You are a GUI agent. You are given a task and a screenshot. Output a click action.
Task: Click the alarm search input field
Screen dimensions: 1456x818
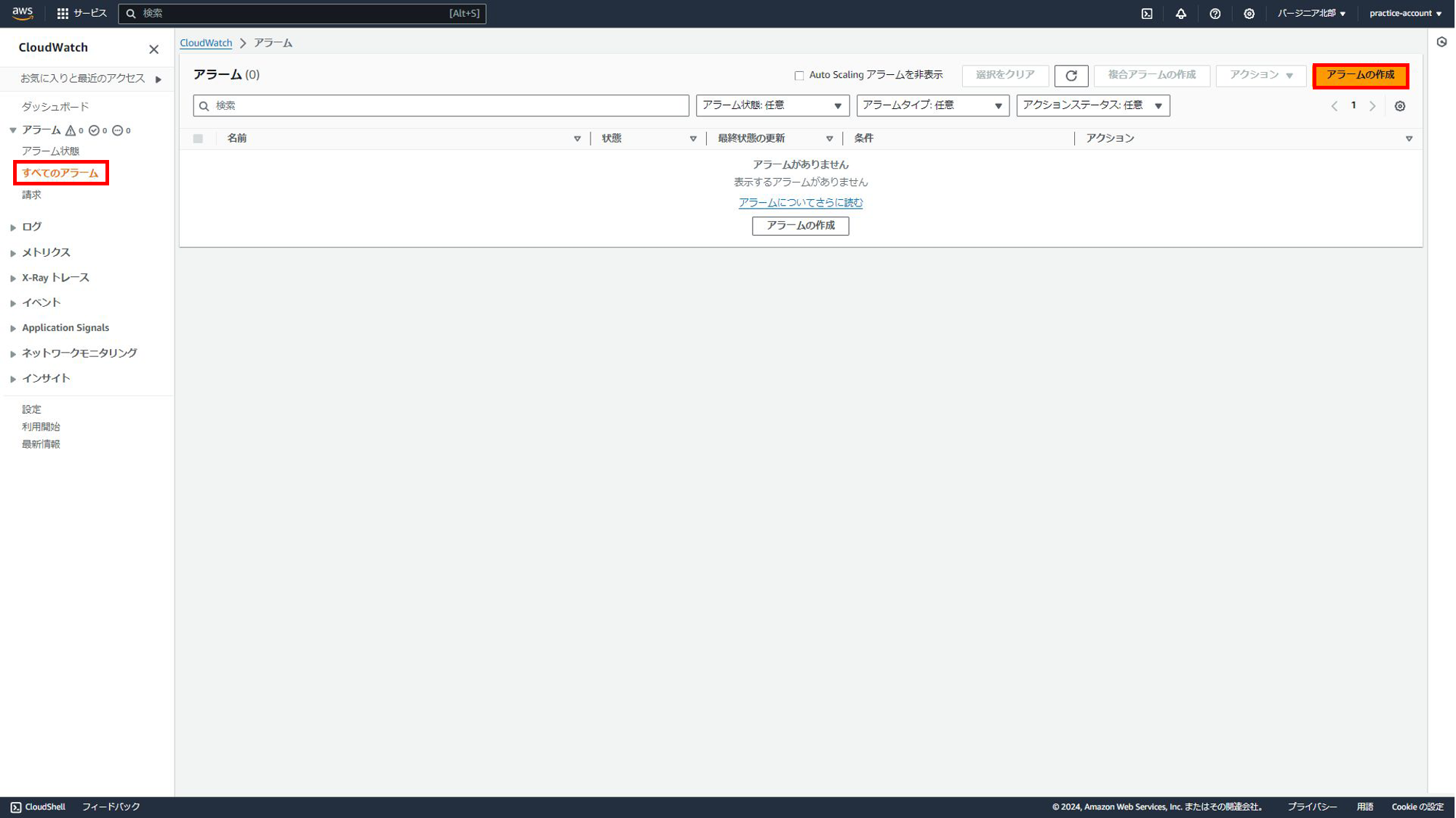click(441, 106)
